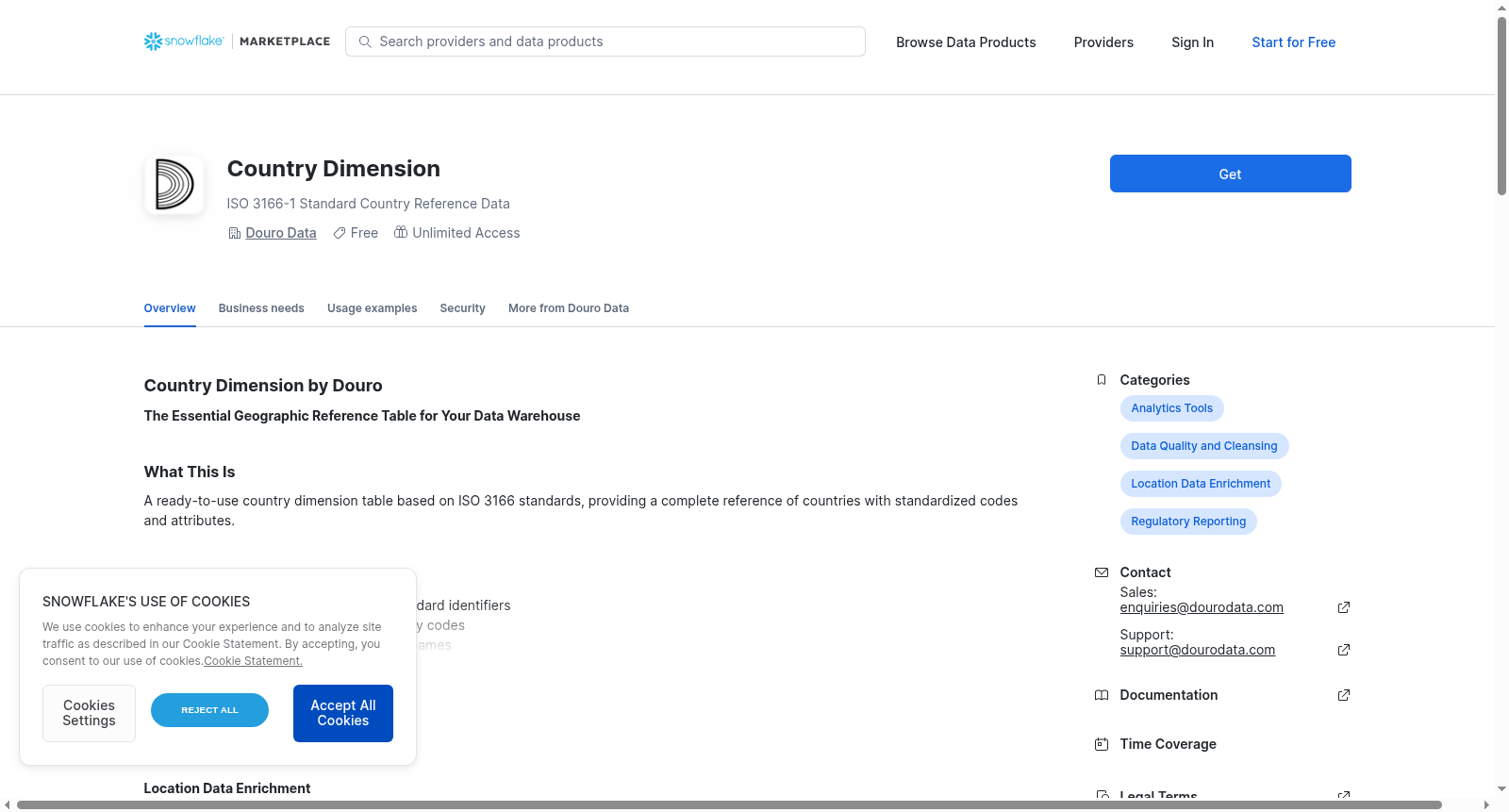The image size is (1509, 812).
Task: Click 'ISO 3166-1 Standard Country Reference Data' subtitle
Action: [368, 204]
